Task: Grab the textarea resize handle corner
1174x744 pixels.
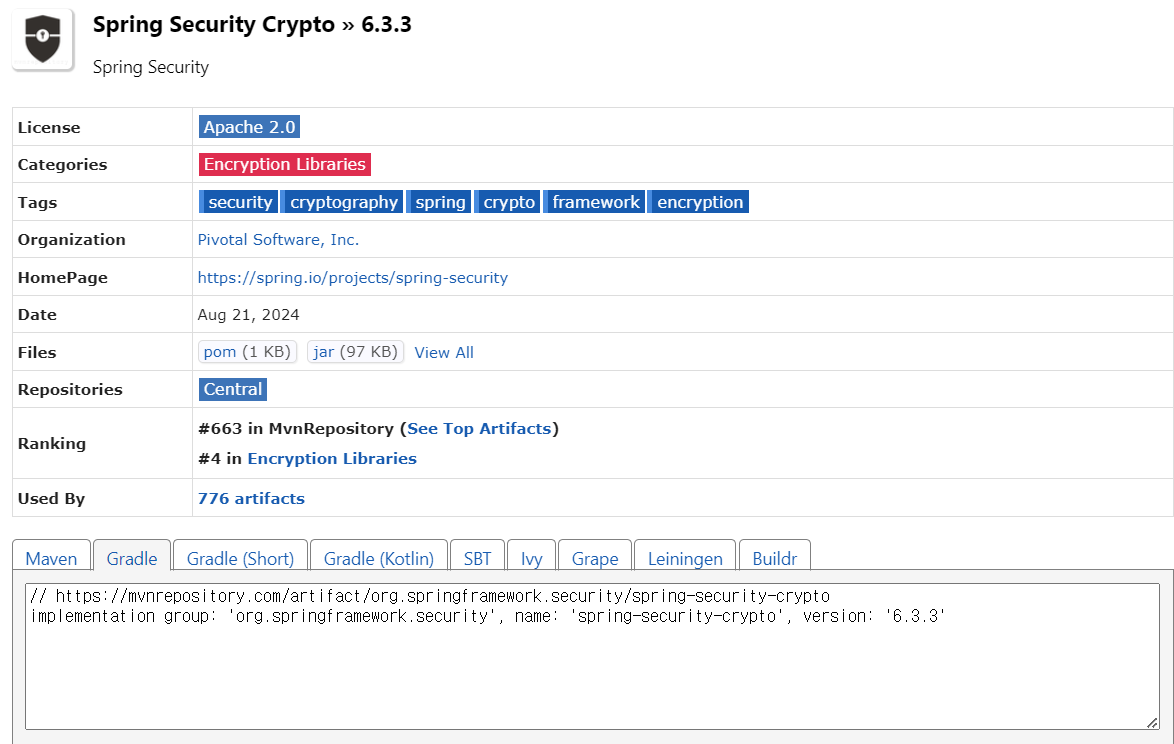Action: pyautogui.click(x=1152, y=722)
